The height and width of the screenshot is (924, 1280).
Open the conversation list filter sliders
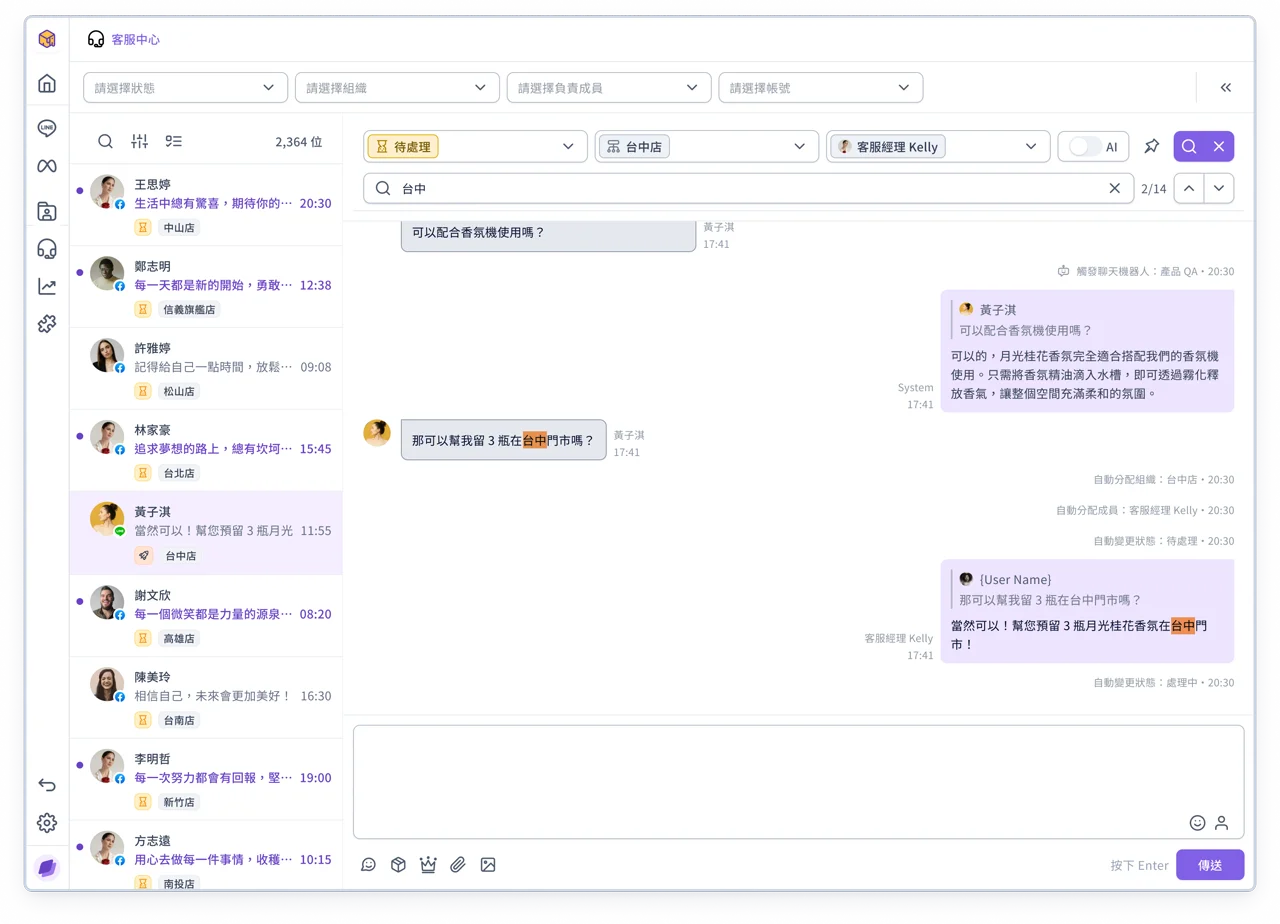[x=139, y=142]
